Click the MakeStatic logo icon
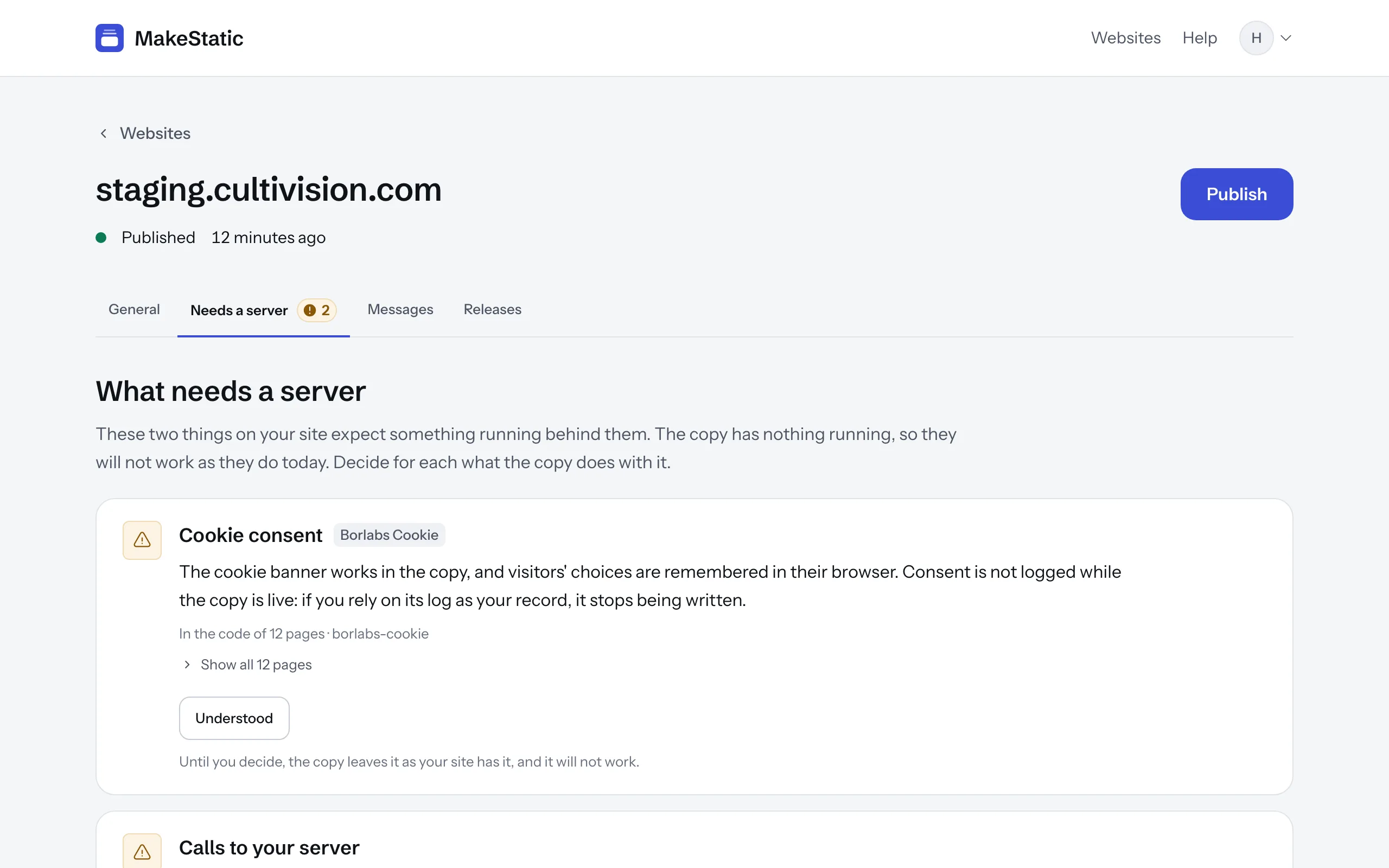Screen dimensions: 1389x868 (x=109, y=38)
